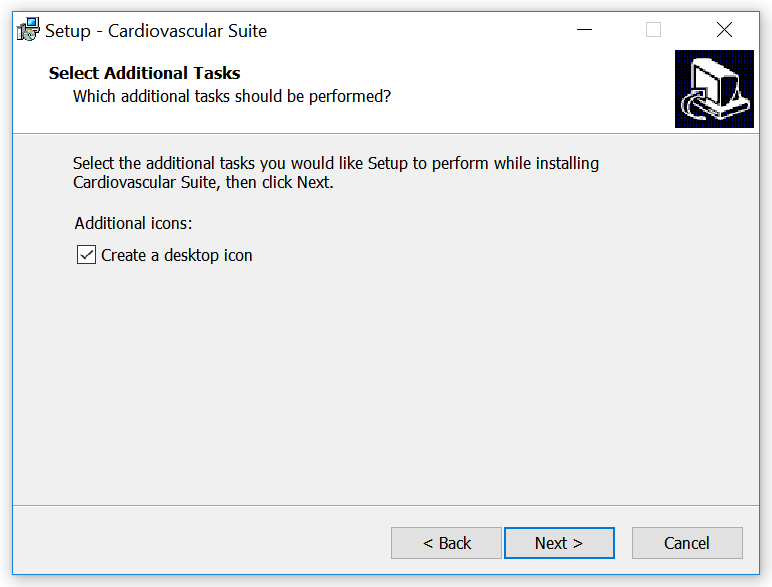Click "Which additional tasks should be performed?" text

pyautogui.click(x=231, y=96)
